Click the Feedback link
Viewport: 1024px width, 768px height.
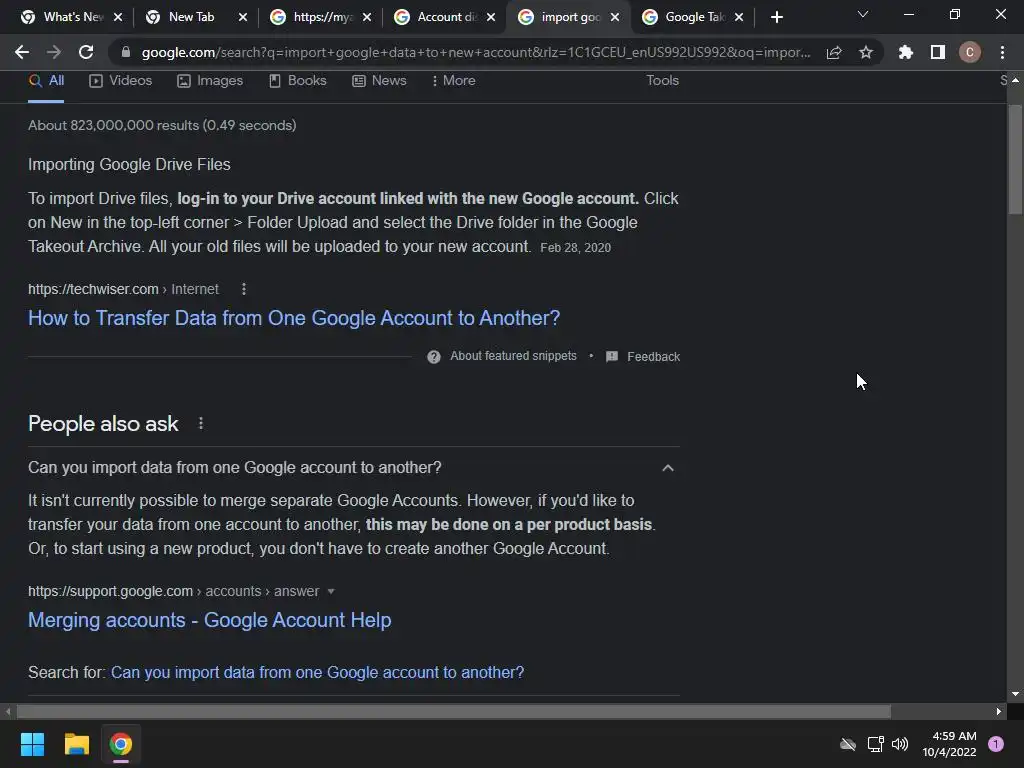coord(653,357)
